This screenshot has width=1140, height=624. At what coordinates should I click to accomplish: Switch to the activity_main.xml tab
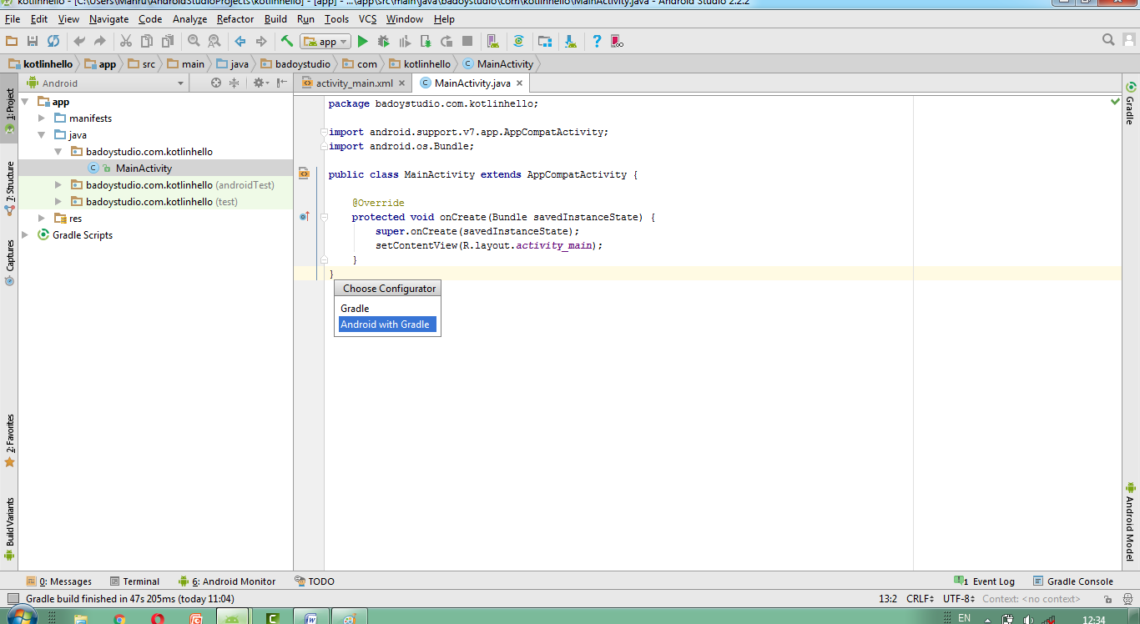(354, 83)
